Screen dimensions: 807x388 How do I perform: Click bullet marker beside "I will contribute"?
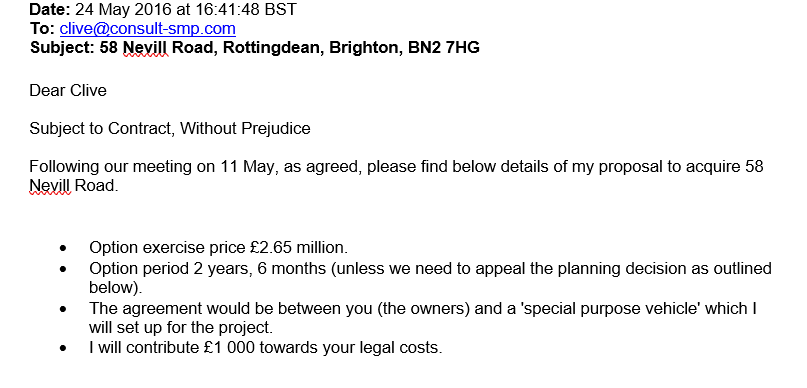pyautogui.click(x=63, y=348)
